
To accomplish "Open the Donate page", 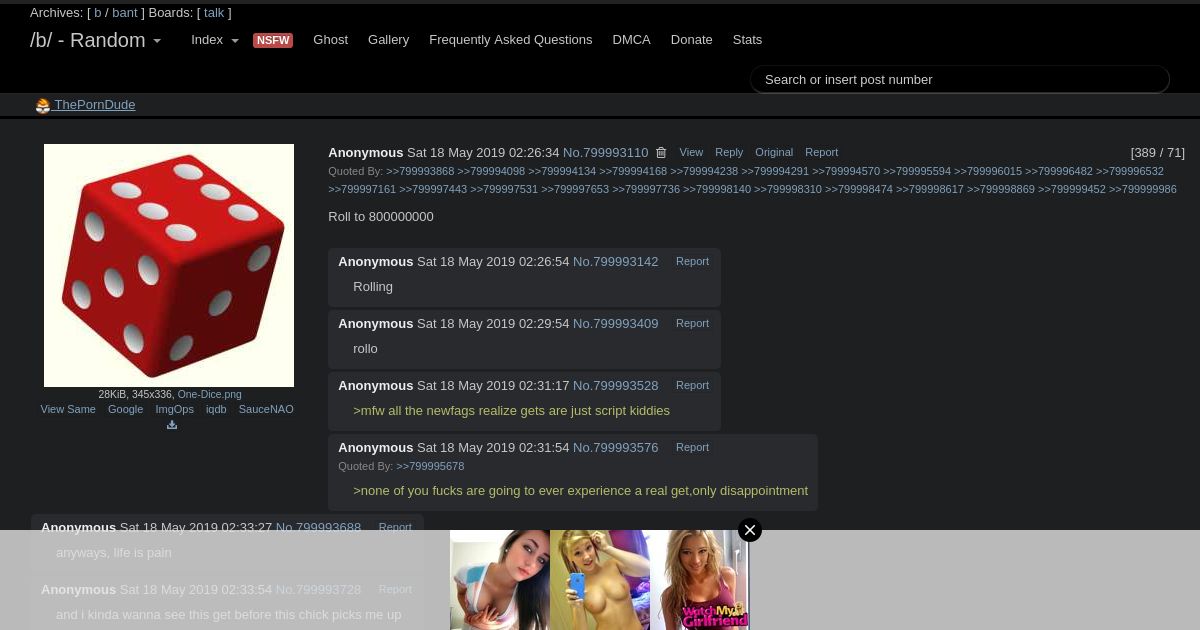I will point(691,40).
